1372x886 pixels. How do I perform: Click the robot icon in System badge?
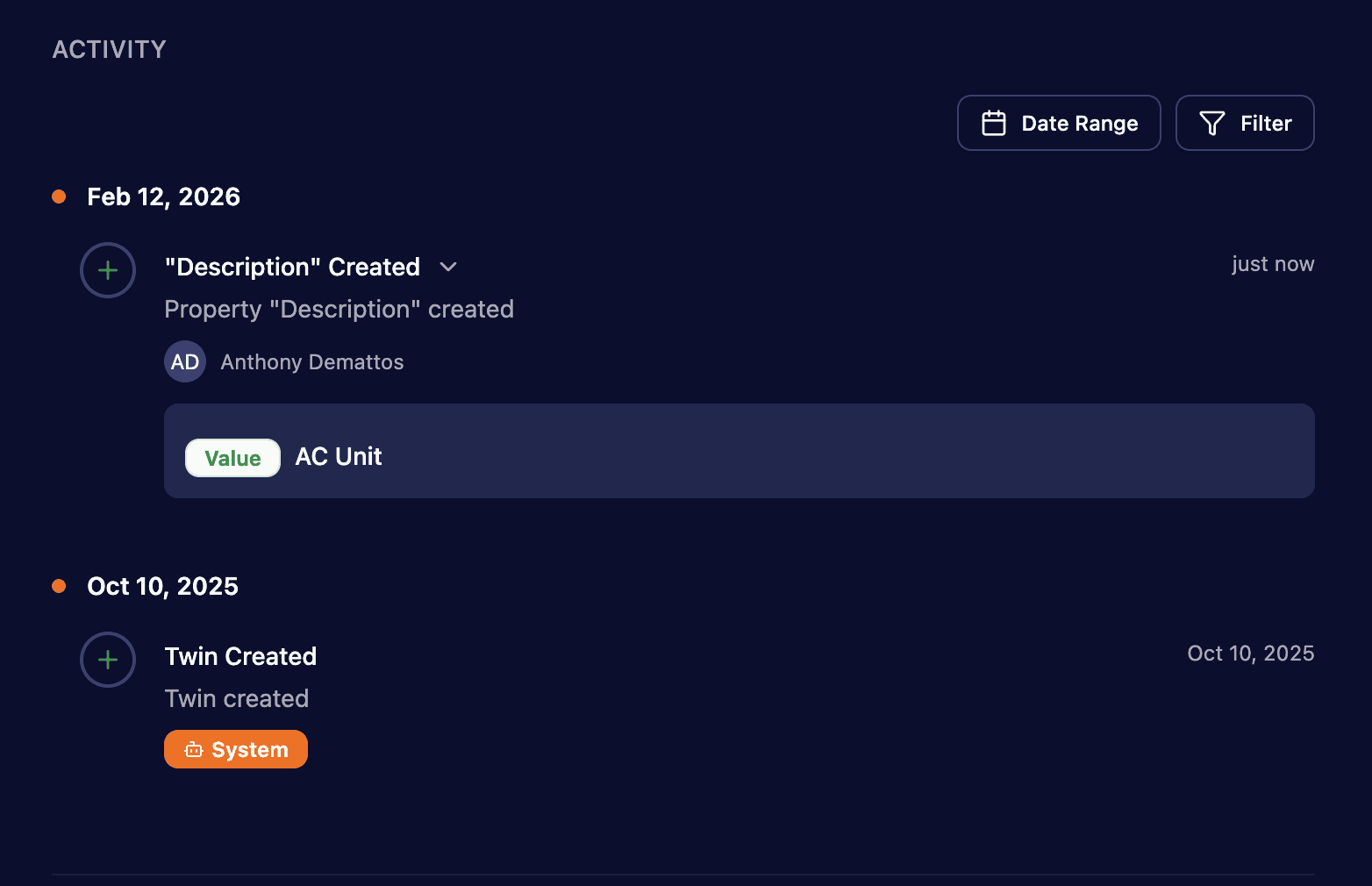[x=194, y=750]
